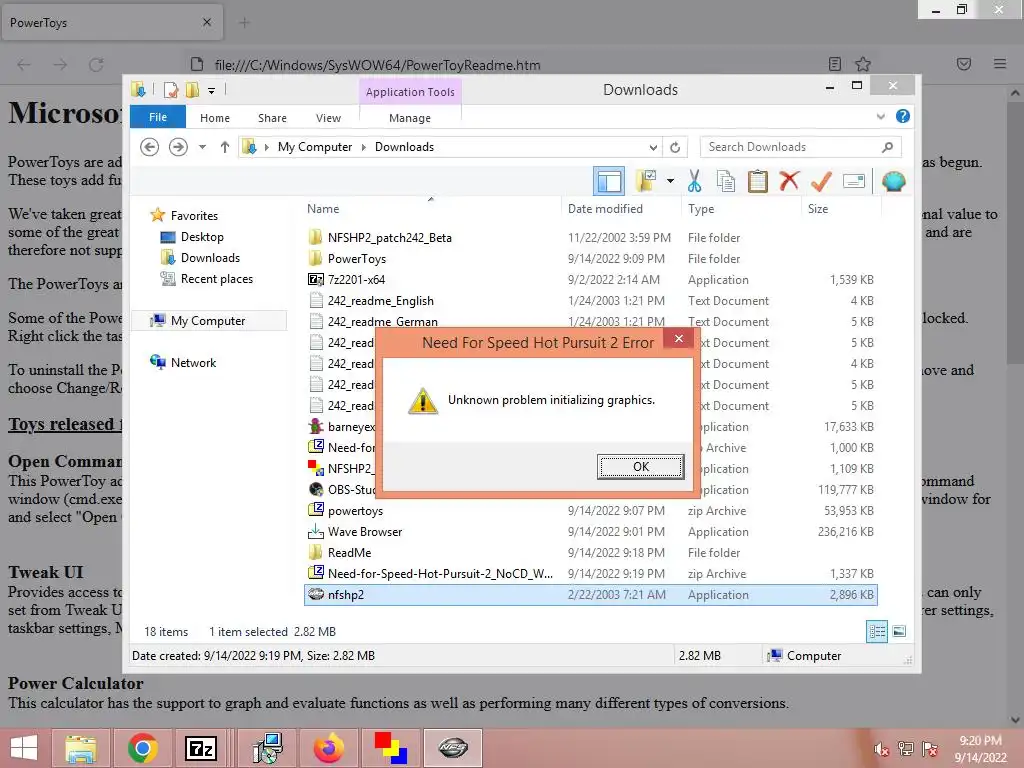The width and height of the screenshot is (1024, 768).
Task: Open the recent locations dropdown arrow
Action: pos(202,147)
